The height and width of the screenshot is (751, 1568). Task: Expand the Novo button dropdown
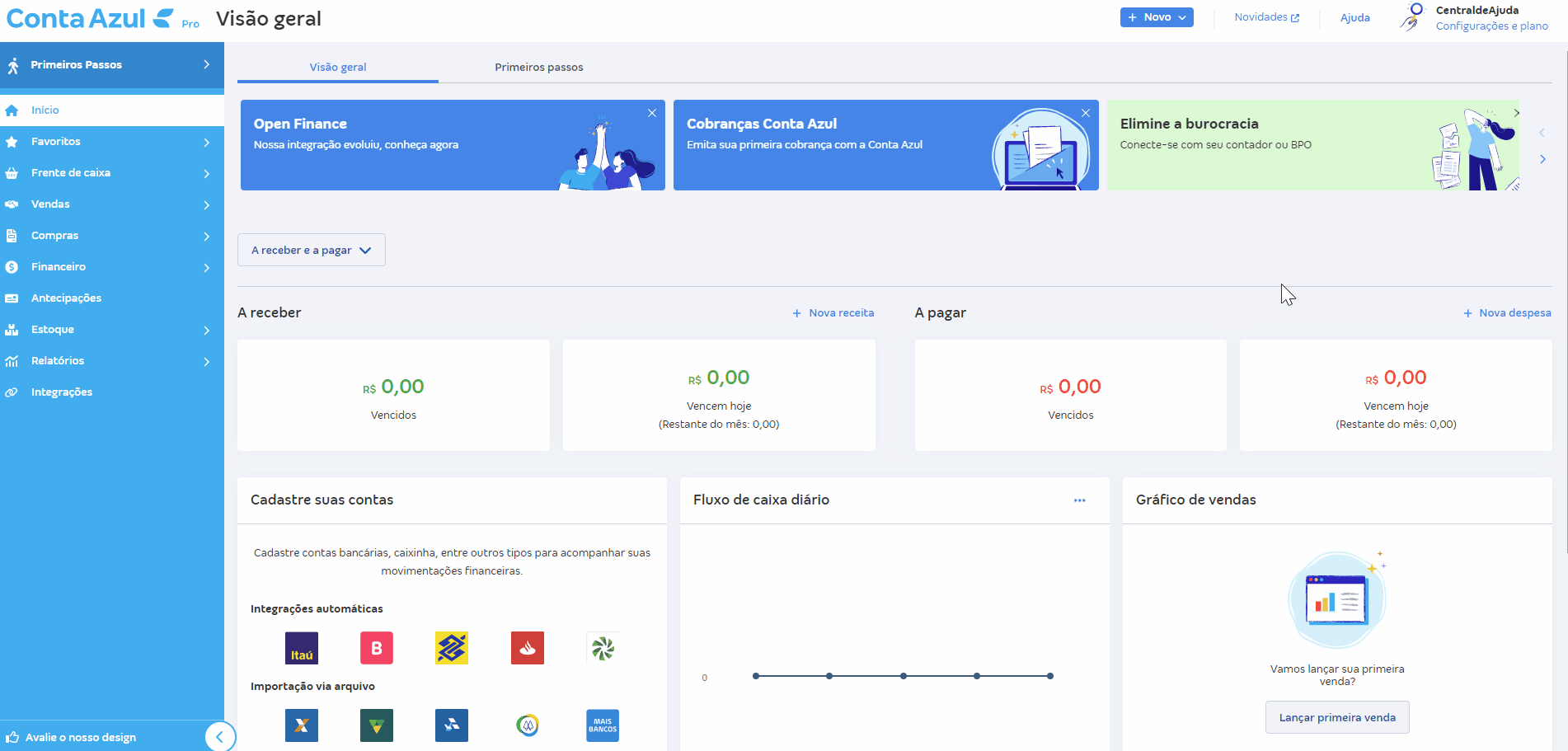coord(1156,17)
